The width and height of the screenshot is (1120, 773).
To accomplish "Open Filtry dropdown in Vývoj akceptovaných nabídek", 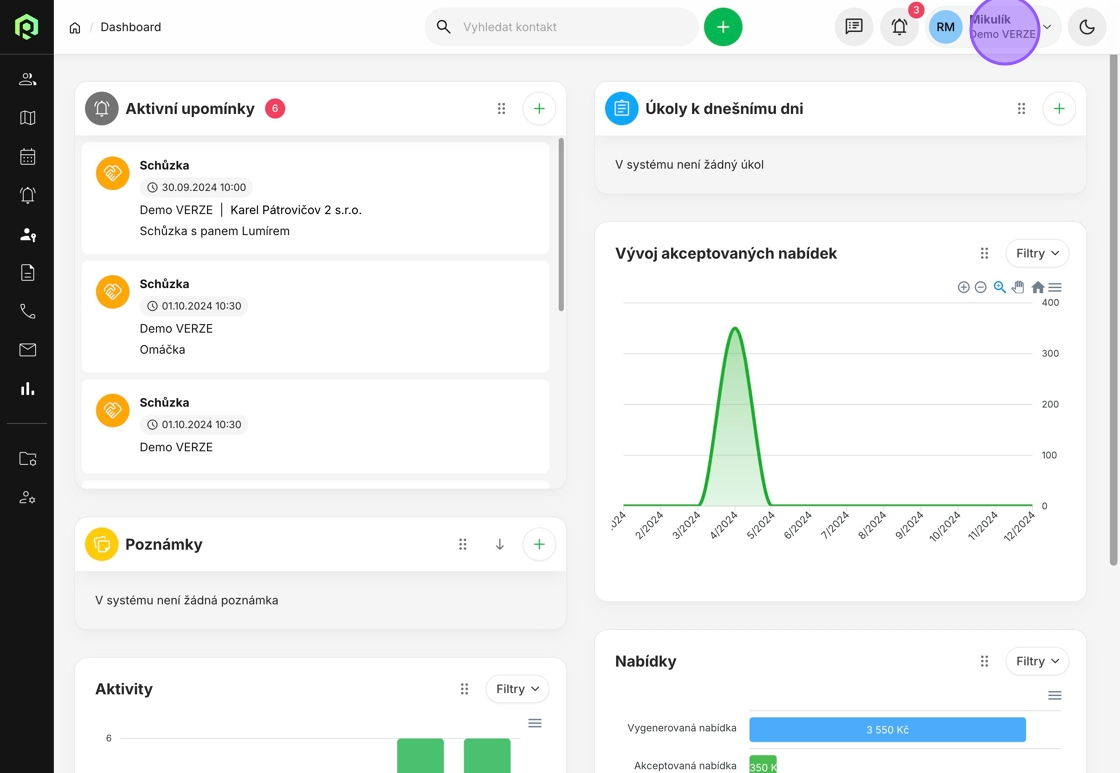I will tap(1037, 253).
